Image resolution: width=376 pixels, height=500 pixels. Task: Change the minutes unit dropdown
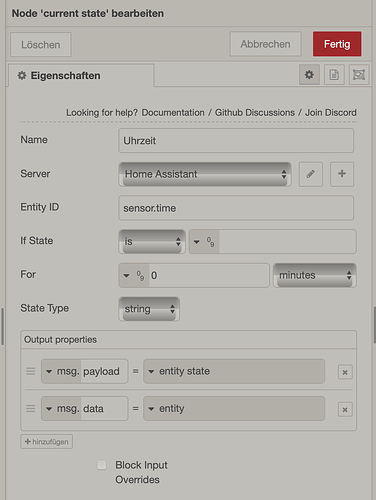pos(315,275)
